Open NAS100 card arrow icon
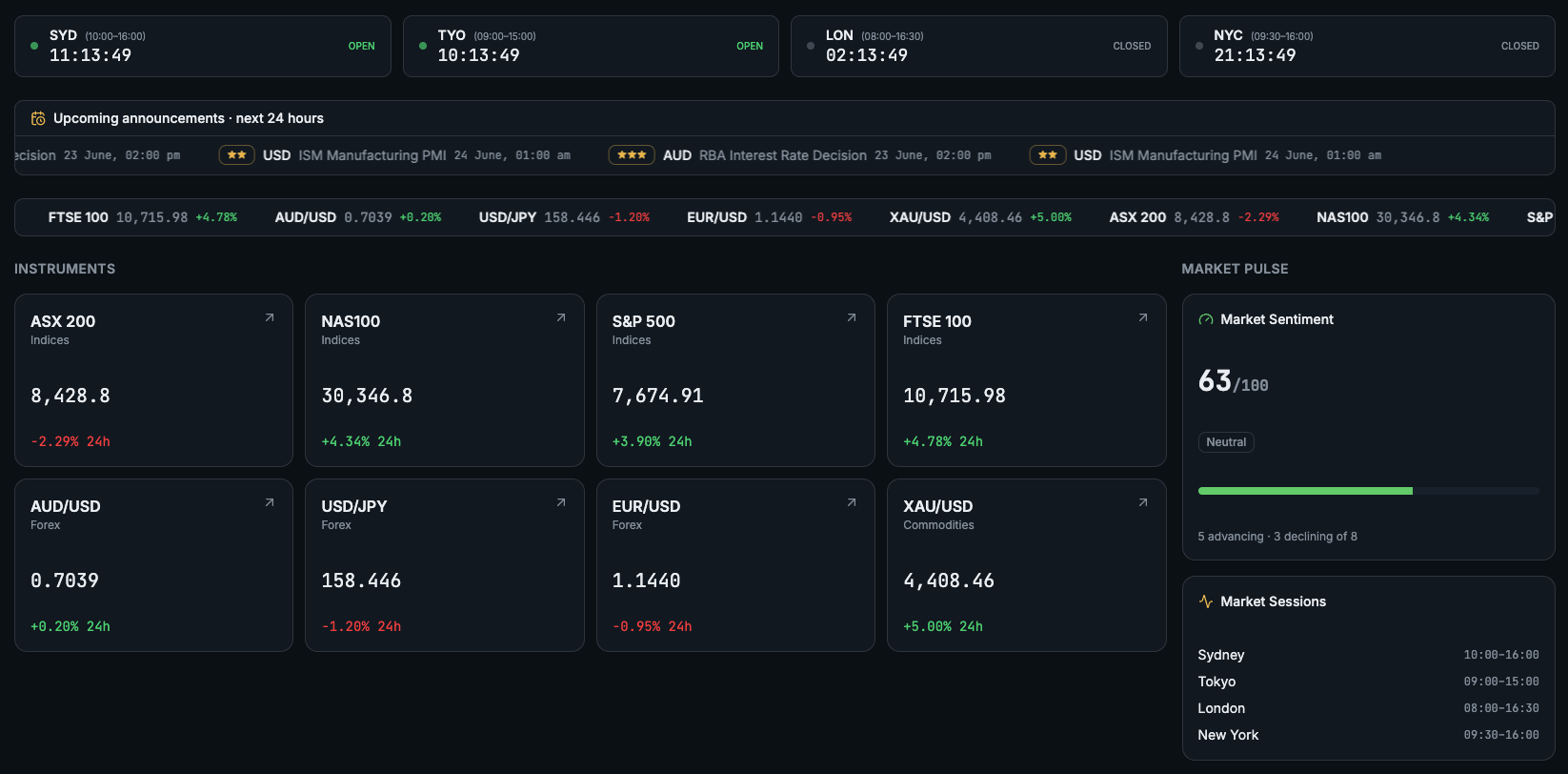1568x774 pixels. tap(561, 317)
